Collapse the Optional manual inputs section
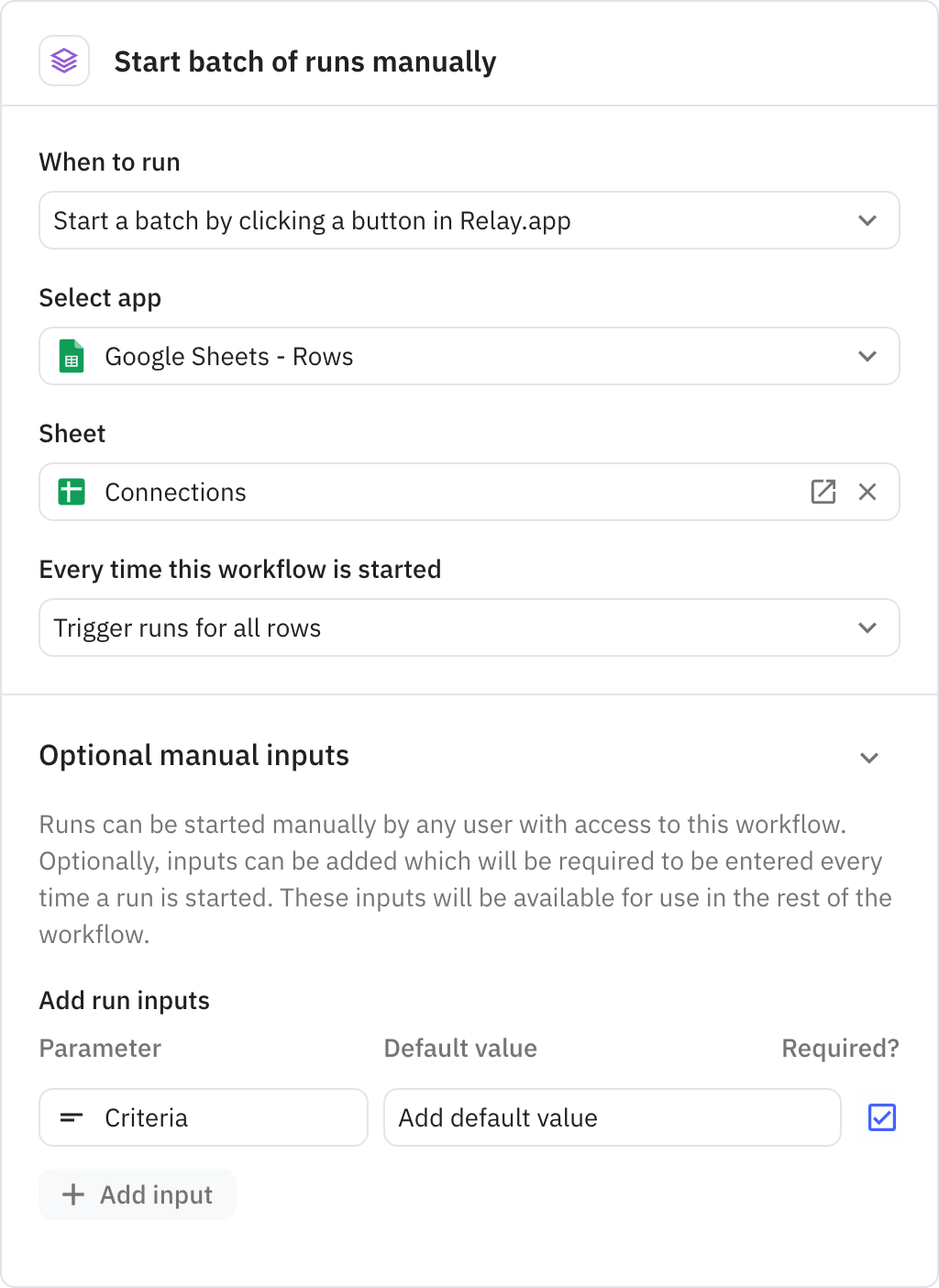 pos(869,758)
